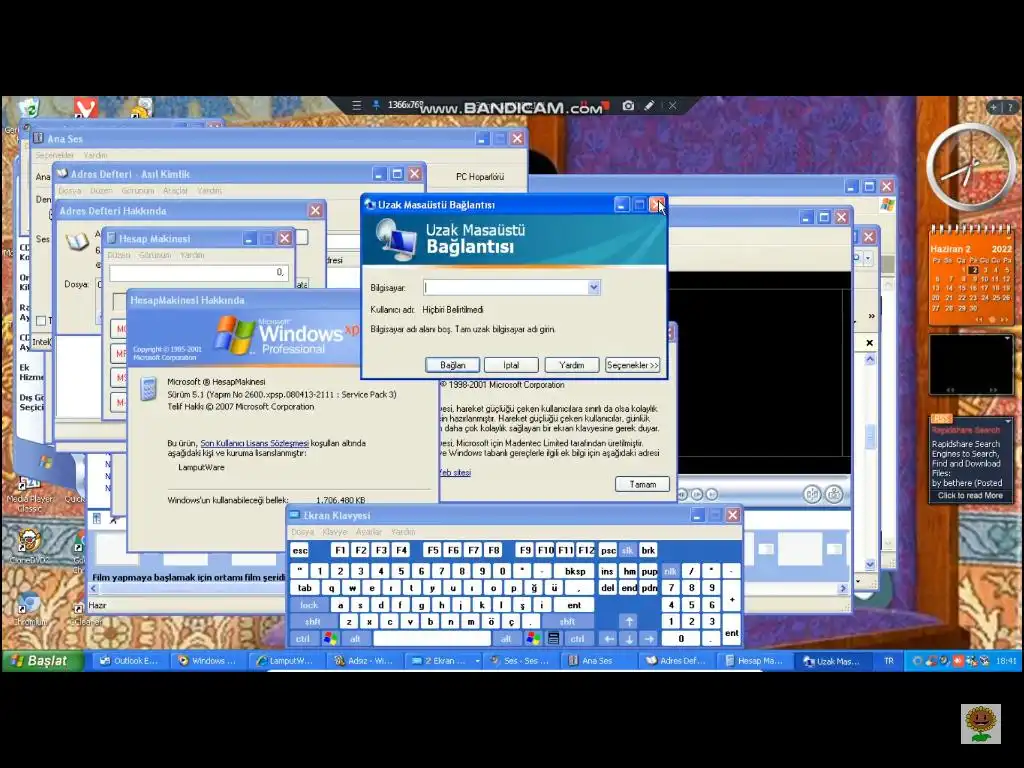
Task: Click the down arrow key on keyboard
Action: (x=629, y=639)
